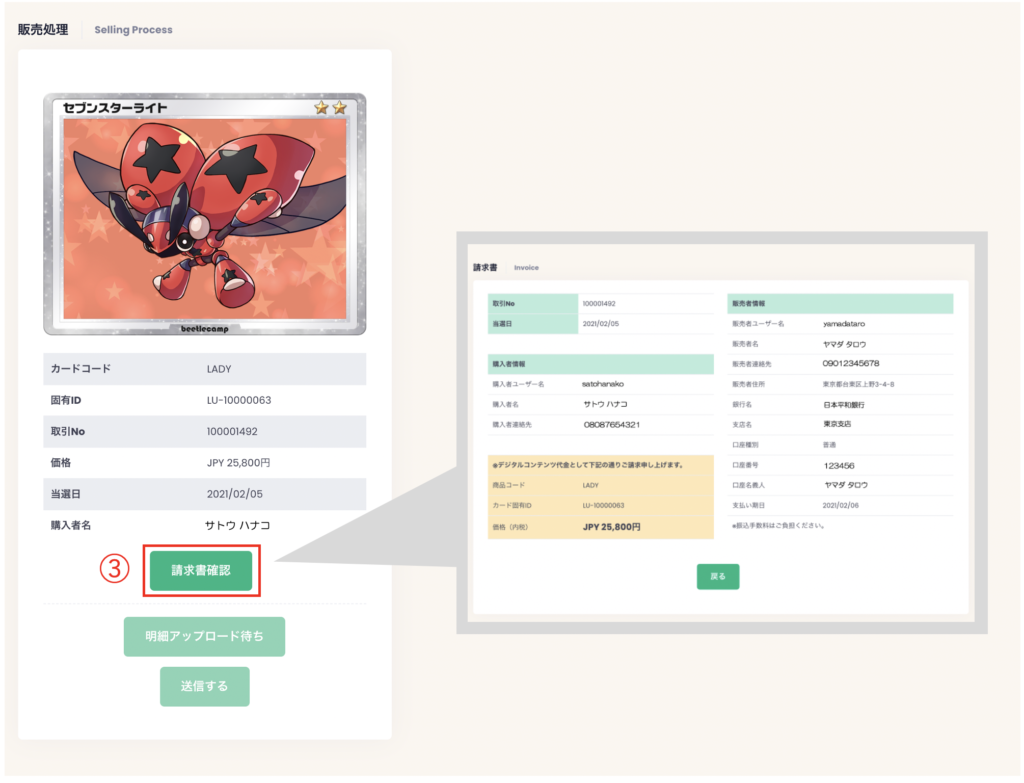Click the beetlecamp label under the card art

[204, 328]
